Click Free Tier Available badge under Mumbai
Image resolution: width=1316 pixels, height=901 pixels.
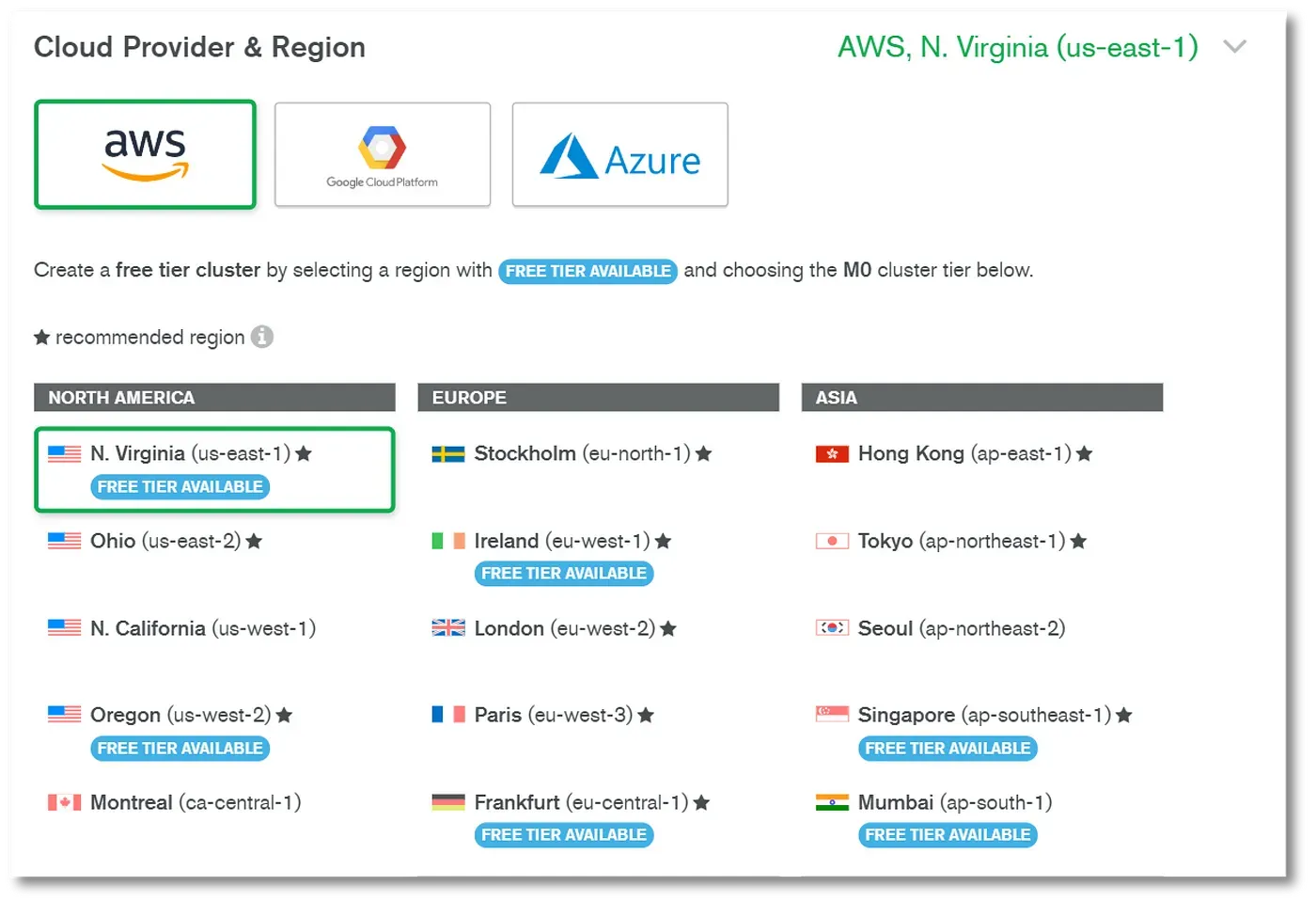[948, 835]
